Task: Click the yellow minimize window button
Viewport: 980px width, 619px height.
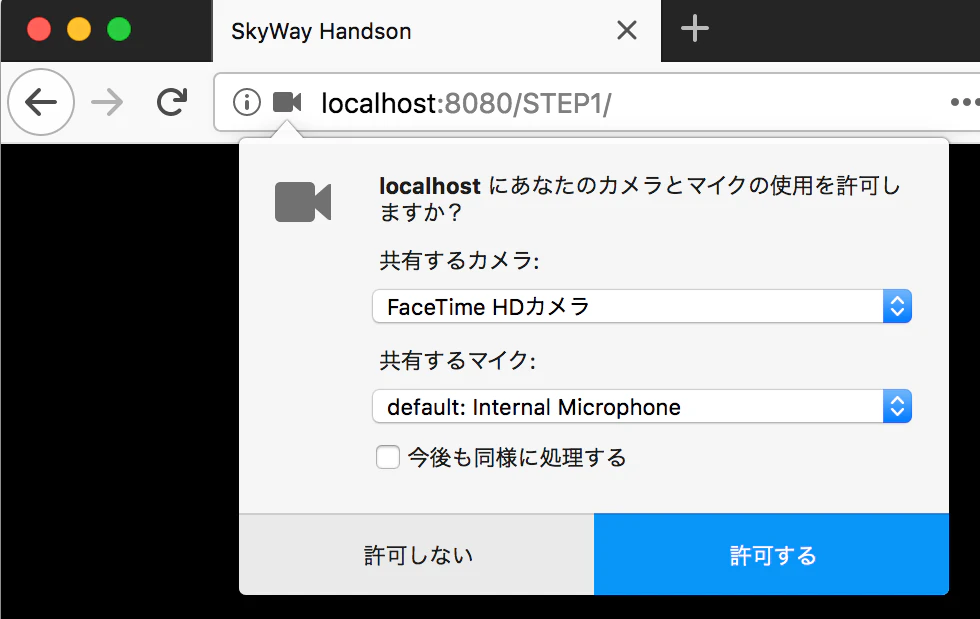Action: [x=79, y=29]
